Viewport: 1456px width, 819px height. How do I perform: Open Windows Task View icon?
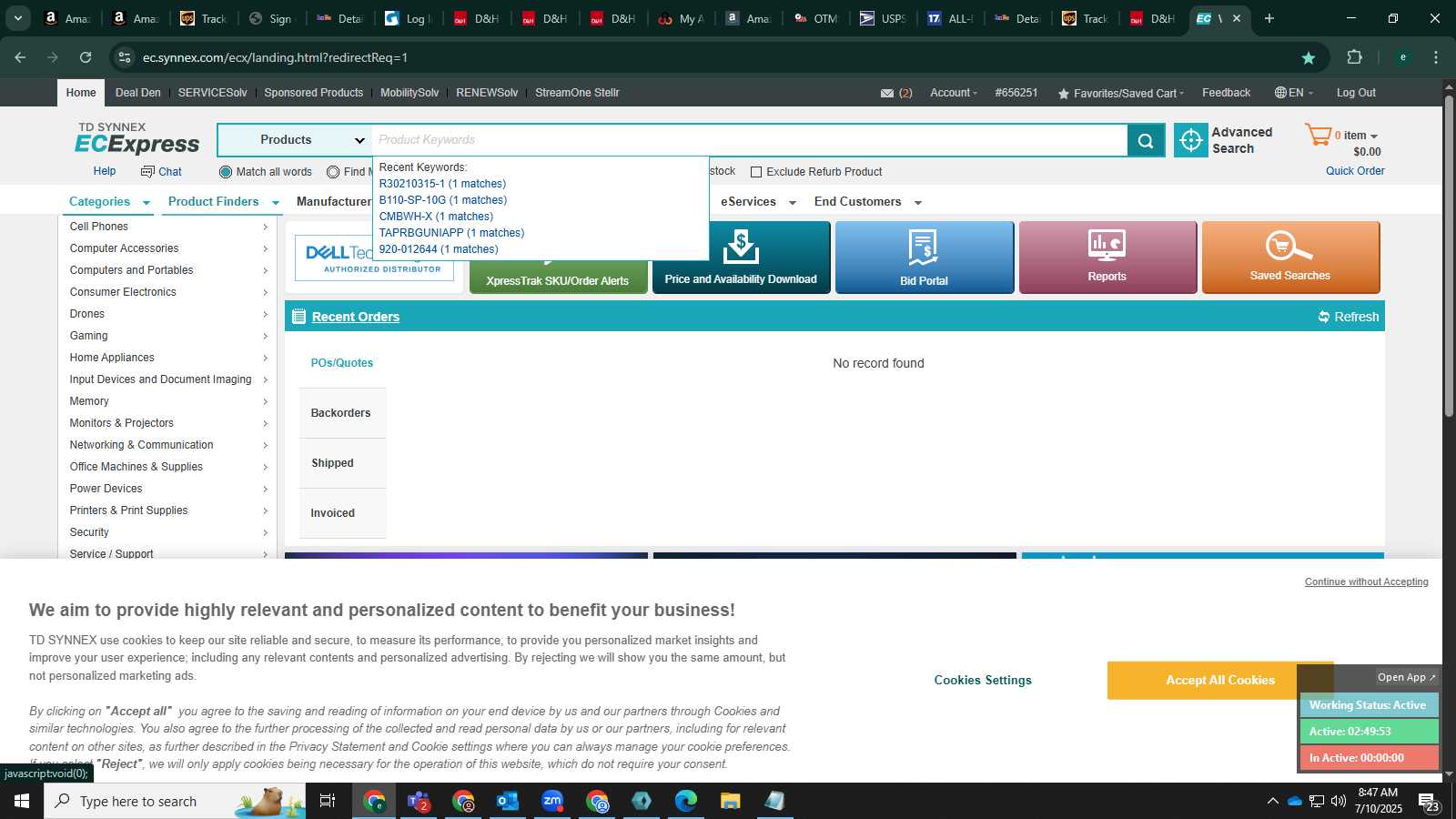click(x=328, y=801)
